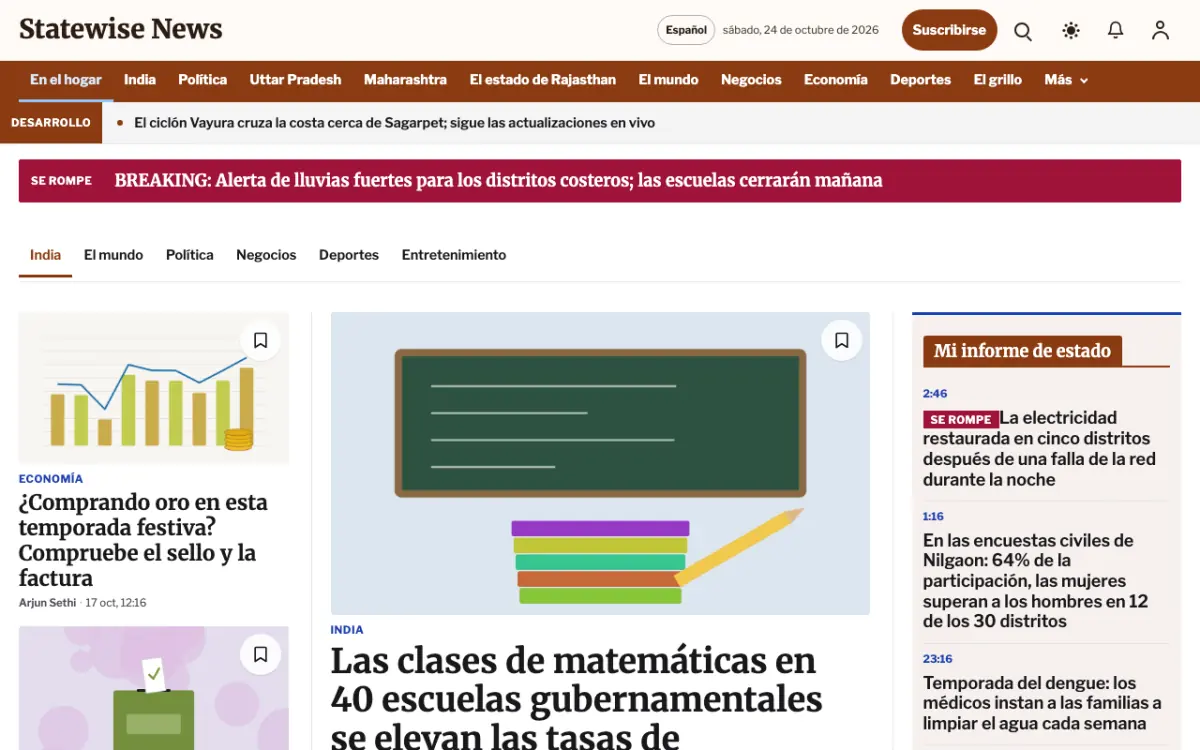Bookmark the ballot box article card

click(x=260, y=655)
